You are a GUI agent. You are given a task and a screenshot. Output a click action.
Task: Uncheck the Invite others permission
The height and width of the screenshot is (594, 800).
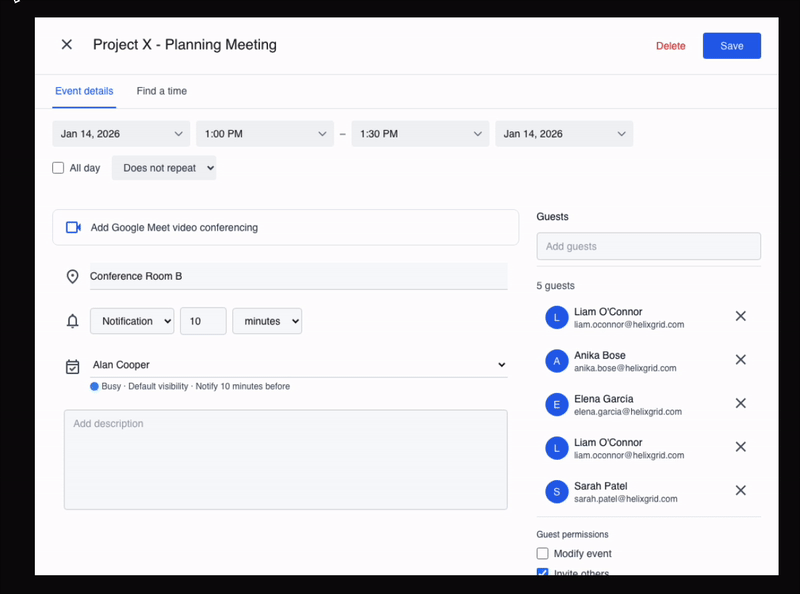(543, 573)
